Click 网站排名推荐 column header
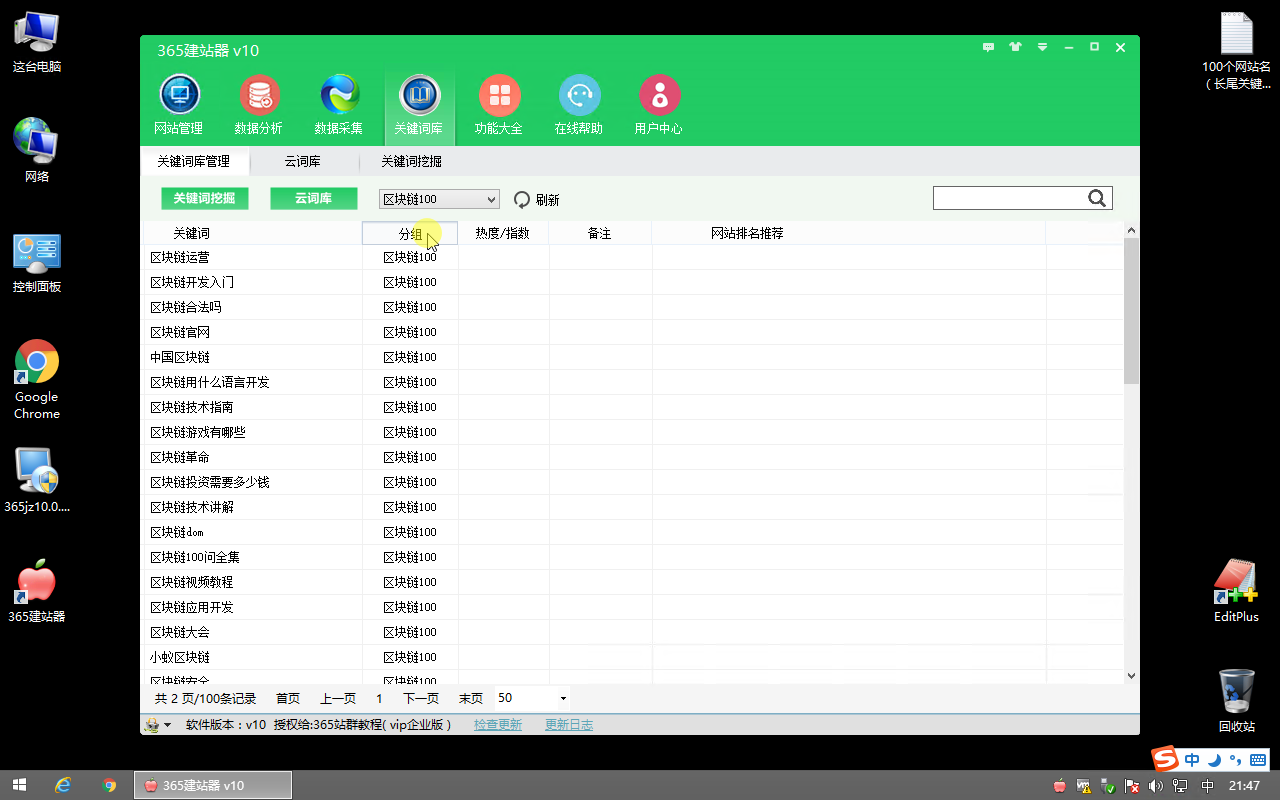The image size is (1280, 800). click(x=848, y=233)
